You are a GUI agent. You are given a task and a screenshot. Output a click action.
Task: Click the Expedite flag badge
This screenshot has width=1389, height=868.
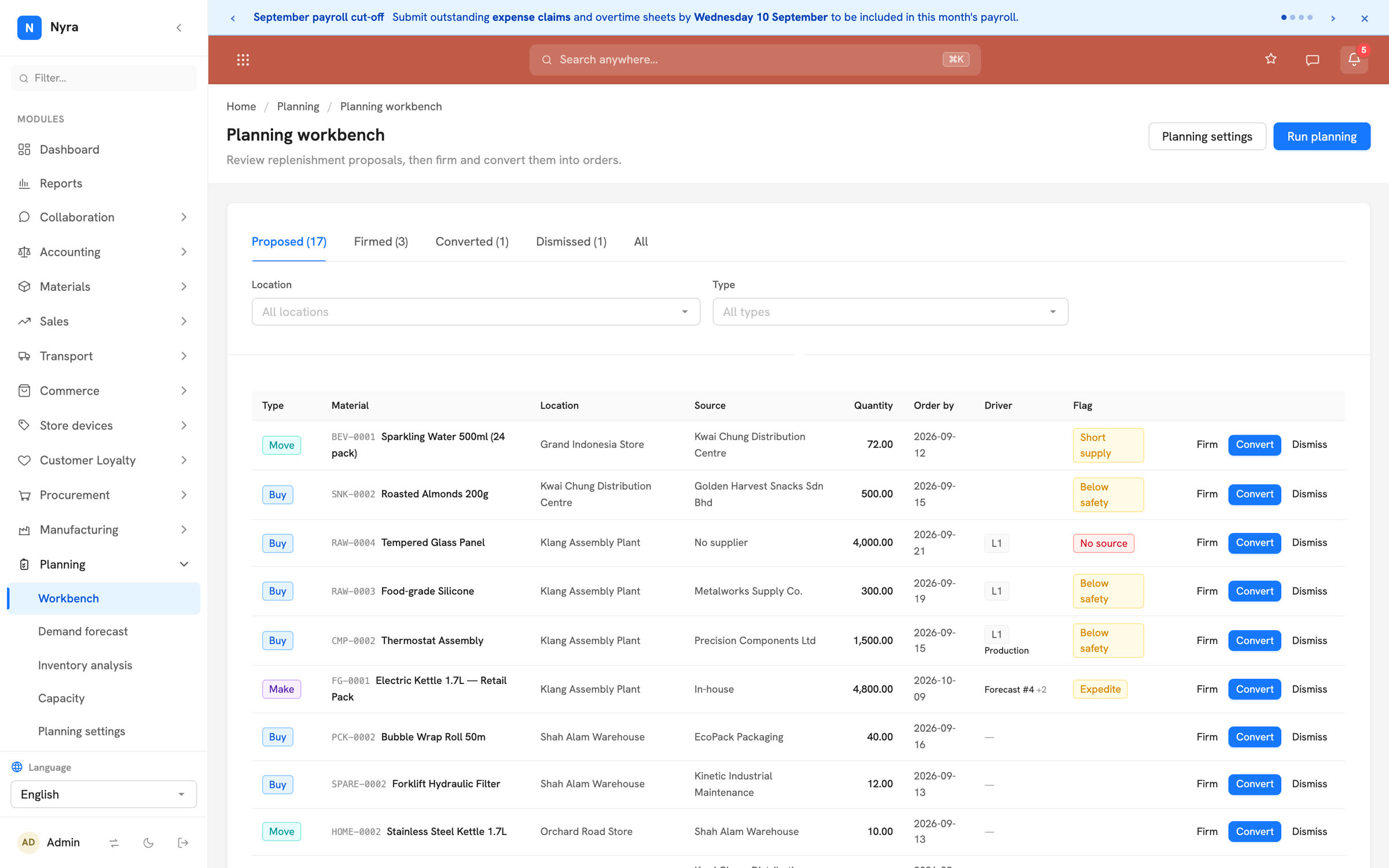click(1100, 689)
